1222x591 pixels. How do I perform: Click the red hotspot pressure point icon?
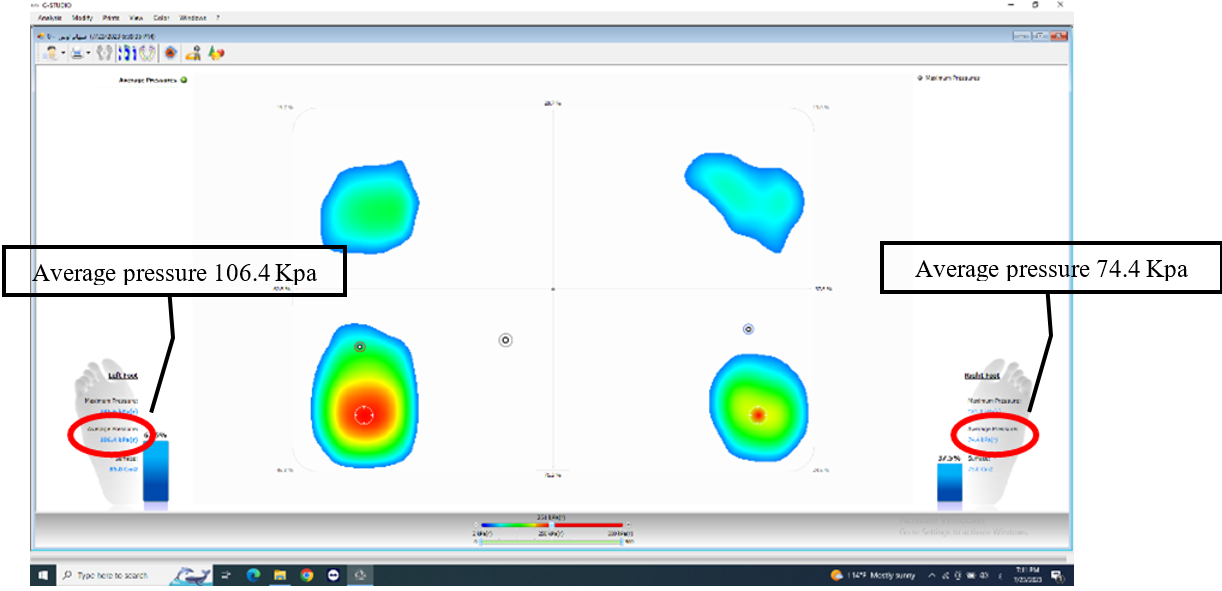[x=171, y=53]
